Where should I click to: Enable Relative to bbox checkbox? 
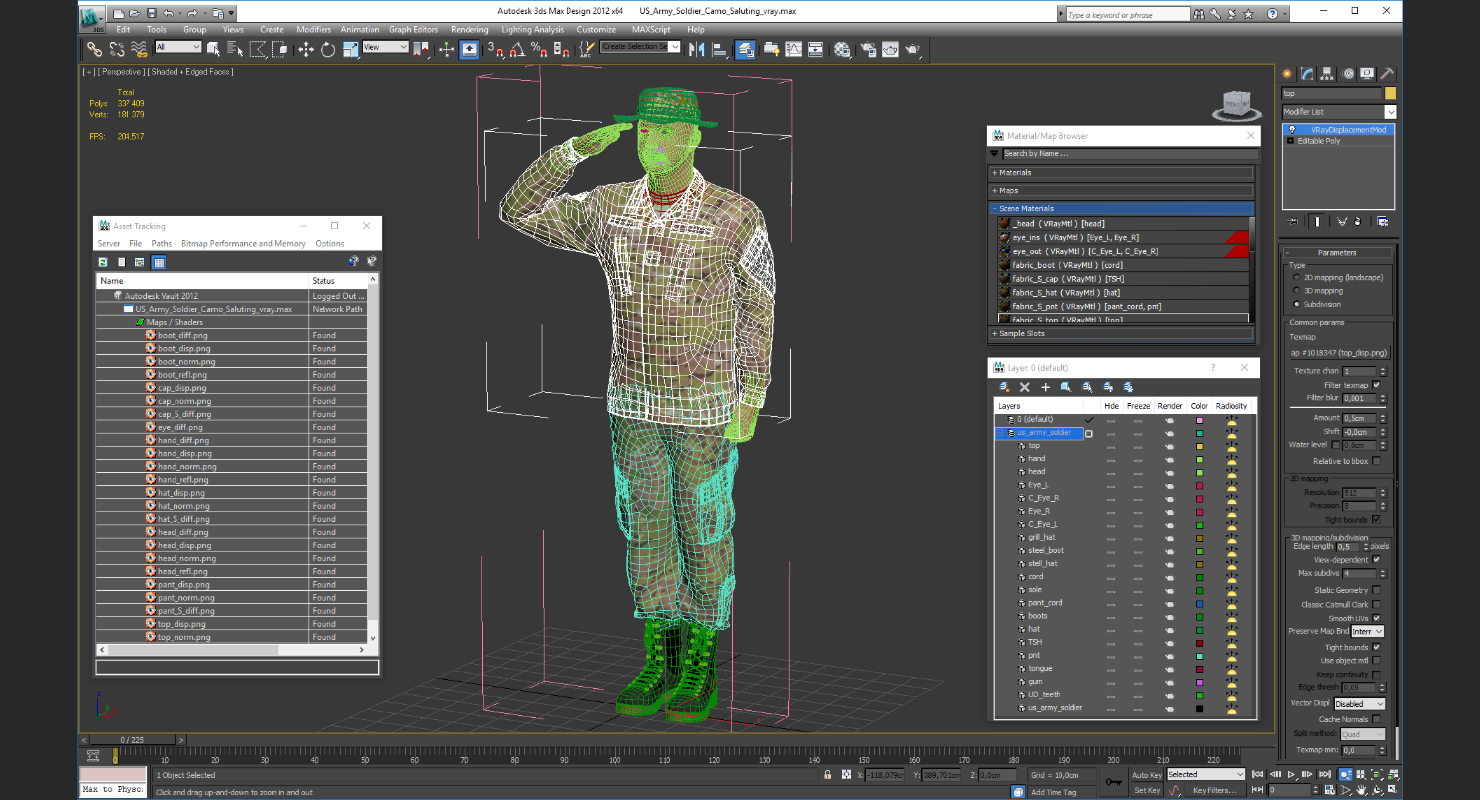coord(1377,461)
